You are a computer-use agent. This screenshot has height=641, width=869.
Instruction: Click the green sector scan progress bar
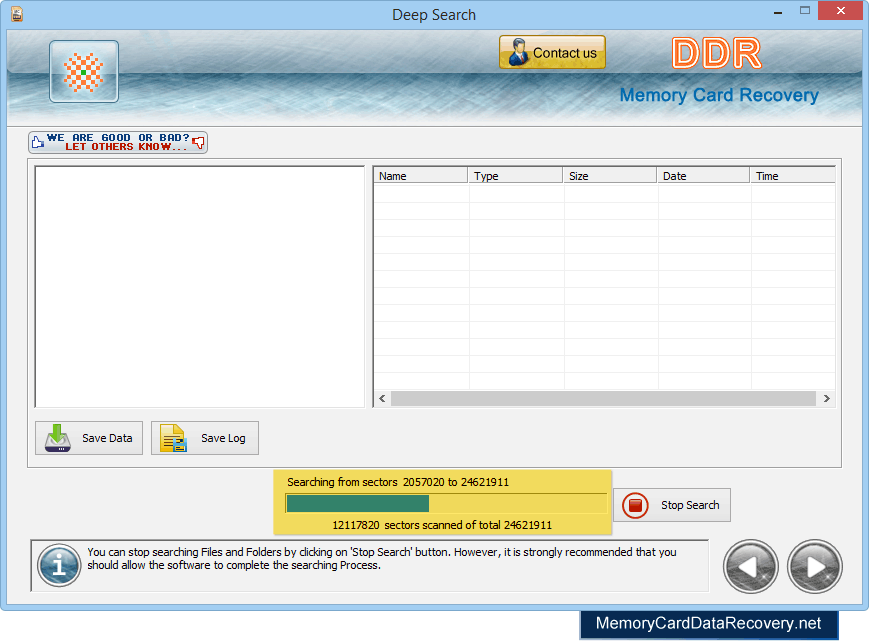coord(446,503)
